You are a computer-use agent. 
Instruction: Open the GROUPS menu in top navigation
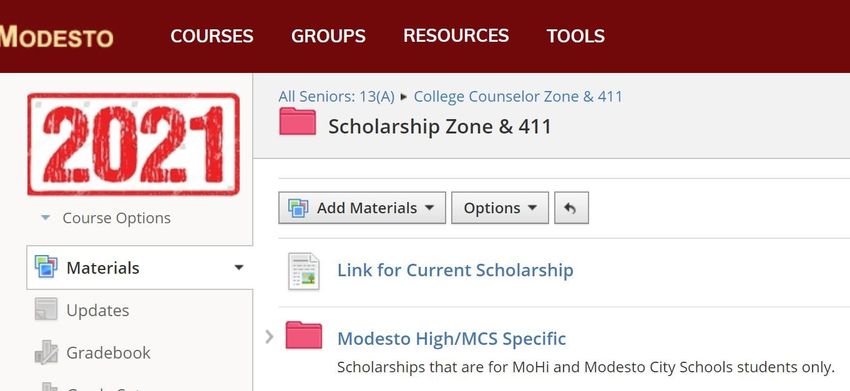coord(328,36)
